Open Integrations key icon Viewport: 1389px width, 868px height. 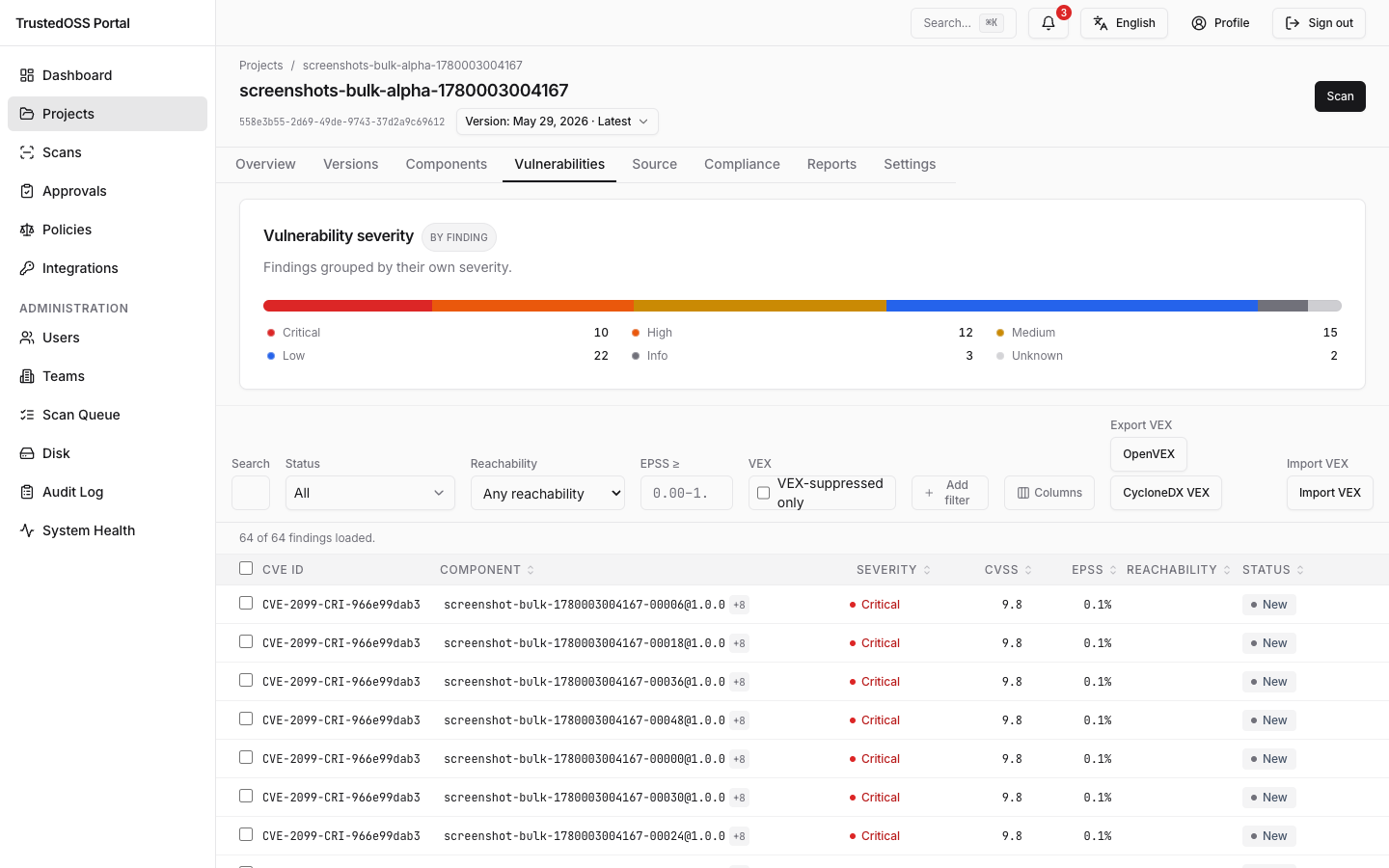click(27, 268)
